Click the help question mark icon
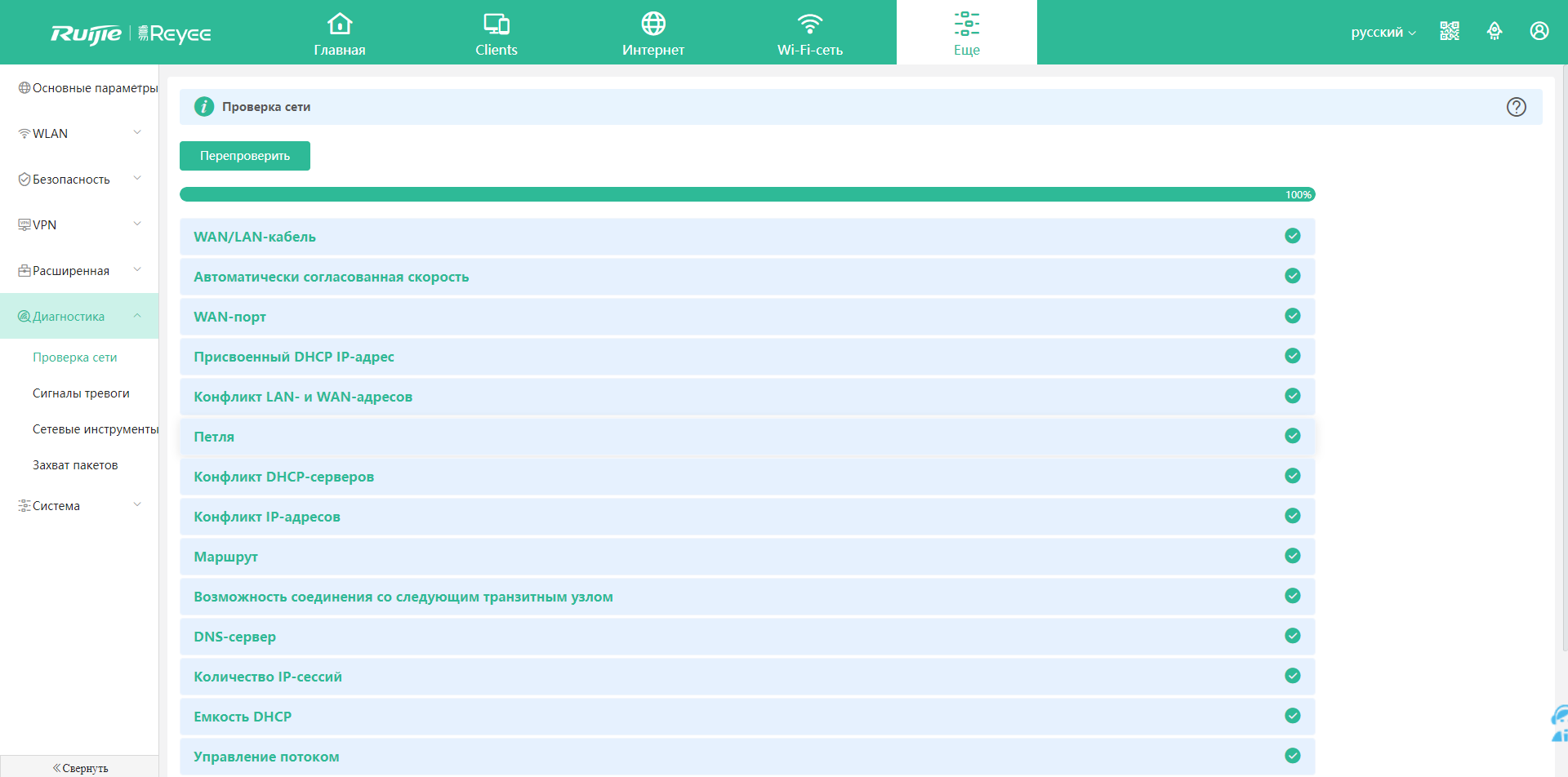 [1517, 107]
